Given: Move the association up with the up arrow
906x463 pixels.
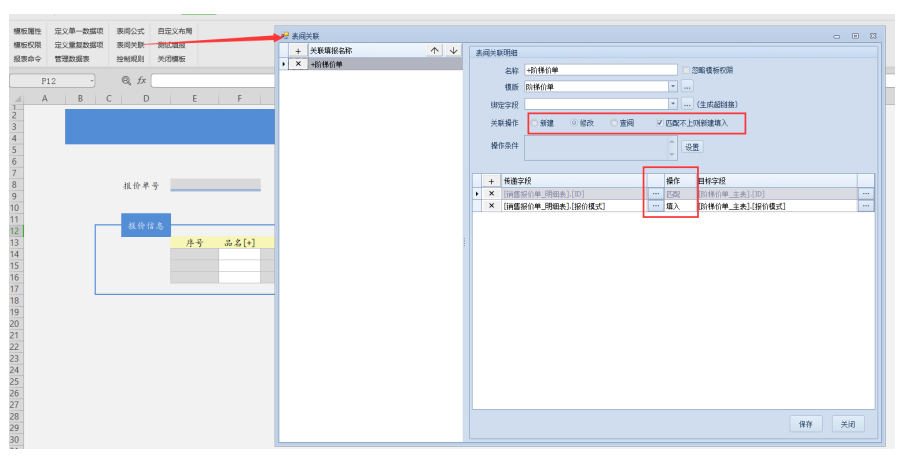Looking at the screenshot, I should pos(435,50).
